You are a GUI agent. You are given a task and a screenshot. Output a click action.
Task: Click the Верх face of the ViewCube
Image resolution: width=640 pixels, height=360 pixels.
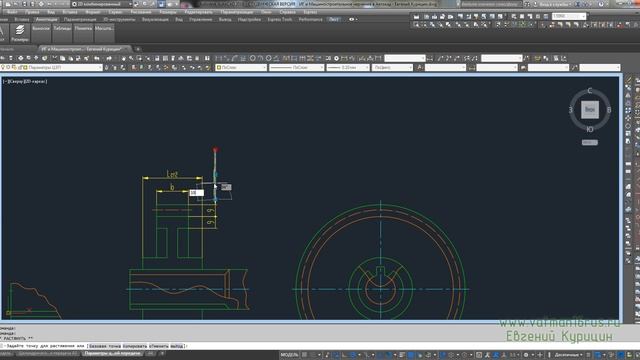(590, 109)
